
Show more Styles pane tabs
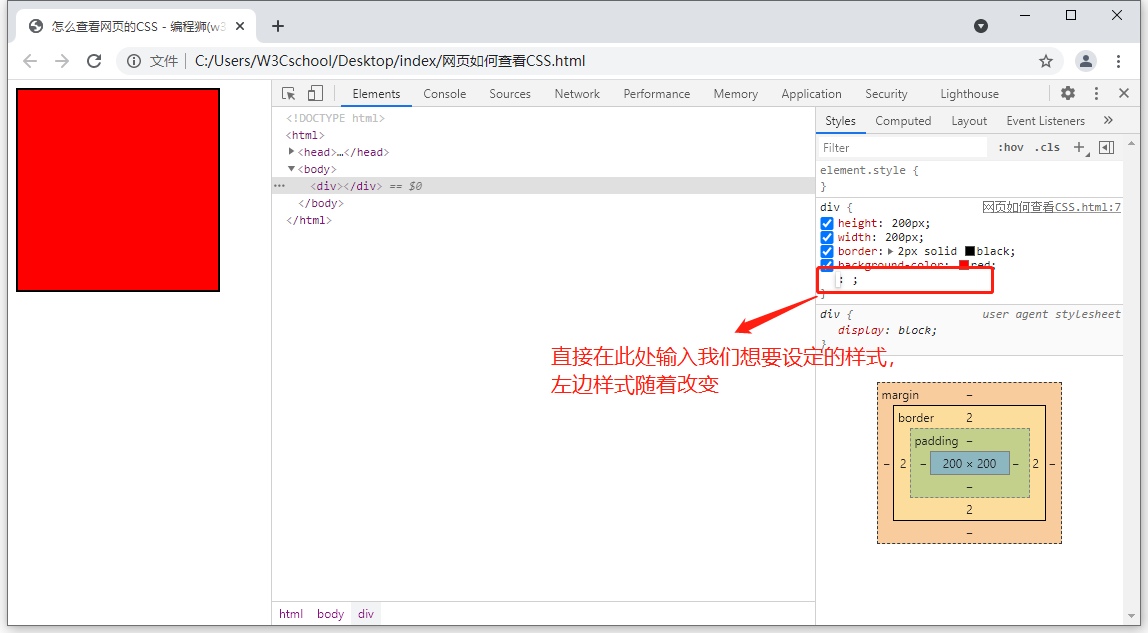(x=1108, y=121)
